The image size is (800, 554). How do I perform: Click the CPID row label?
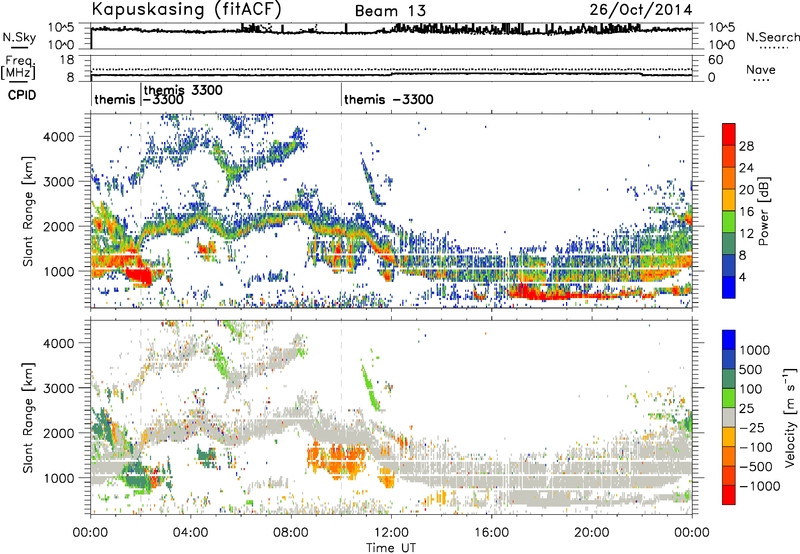point(22,95)
